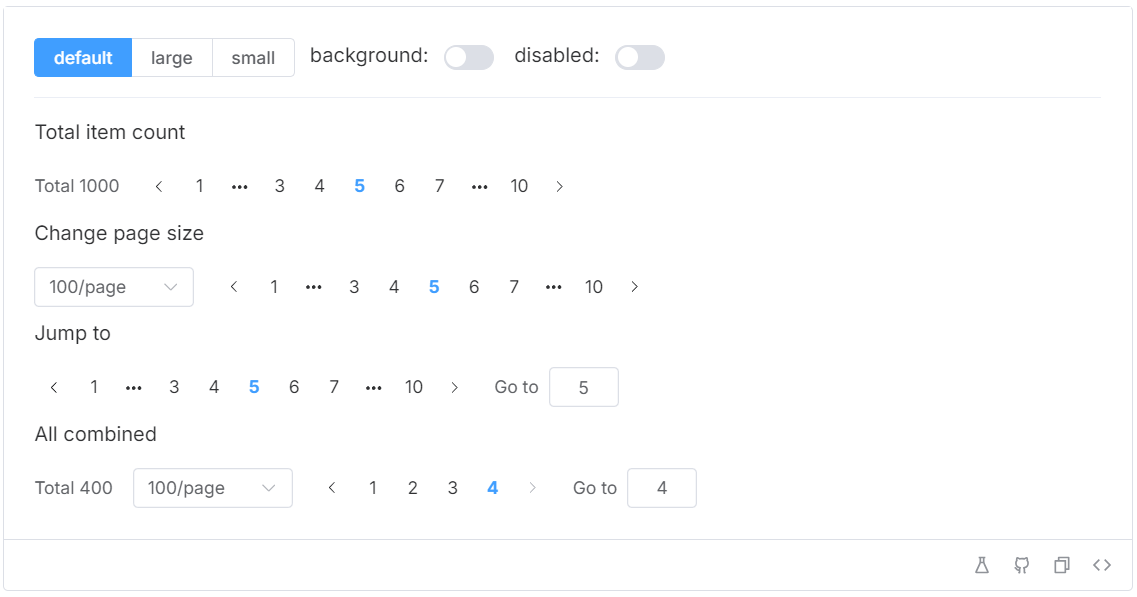Copy the code snippet to clipboard
The image size is (1137, 597).
pyautogui.click(x=1061, y=565)
